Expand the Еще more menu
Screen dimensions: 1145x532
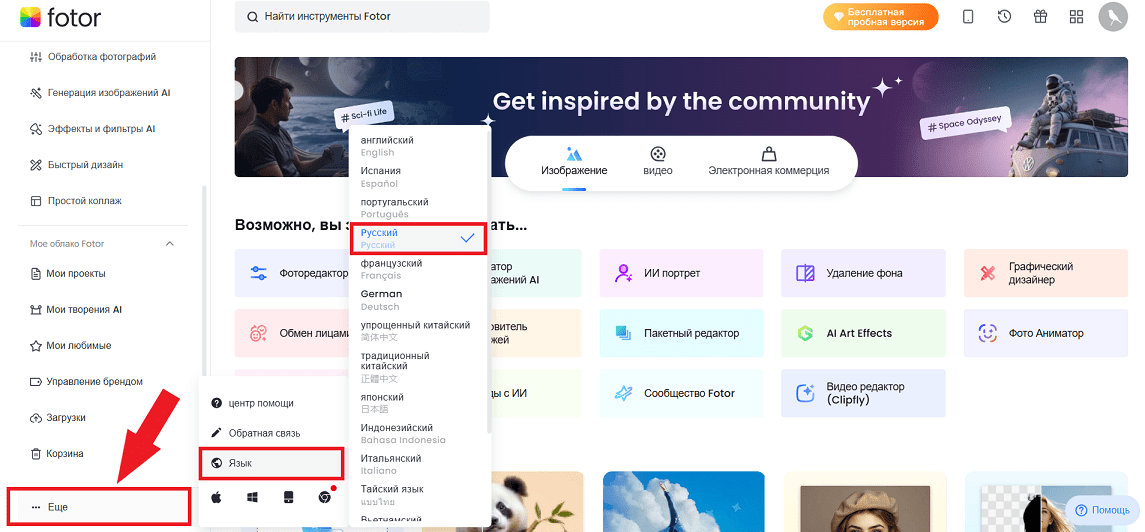coord(98,507)
